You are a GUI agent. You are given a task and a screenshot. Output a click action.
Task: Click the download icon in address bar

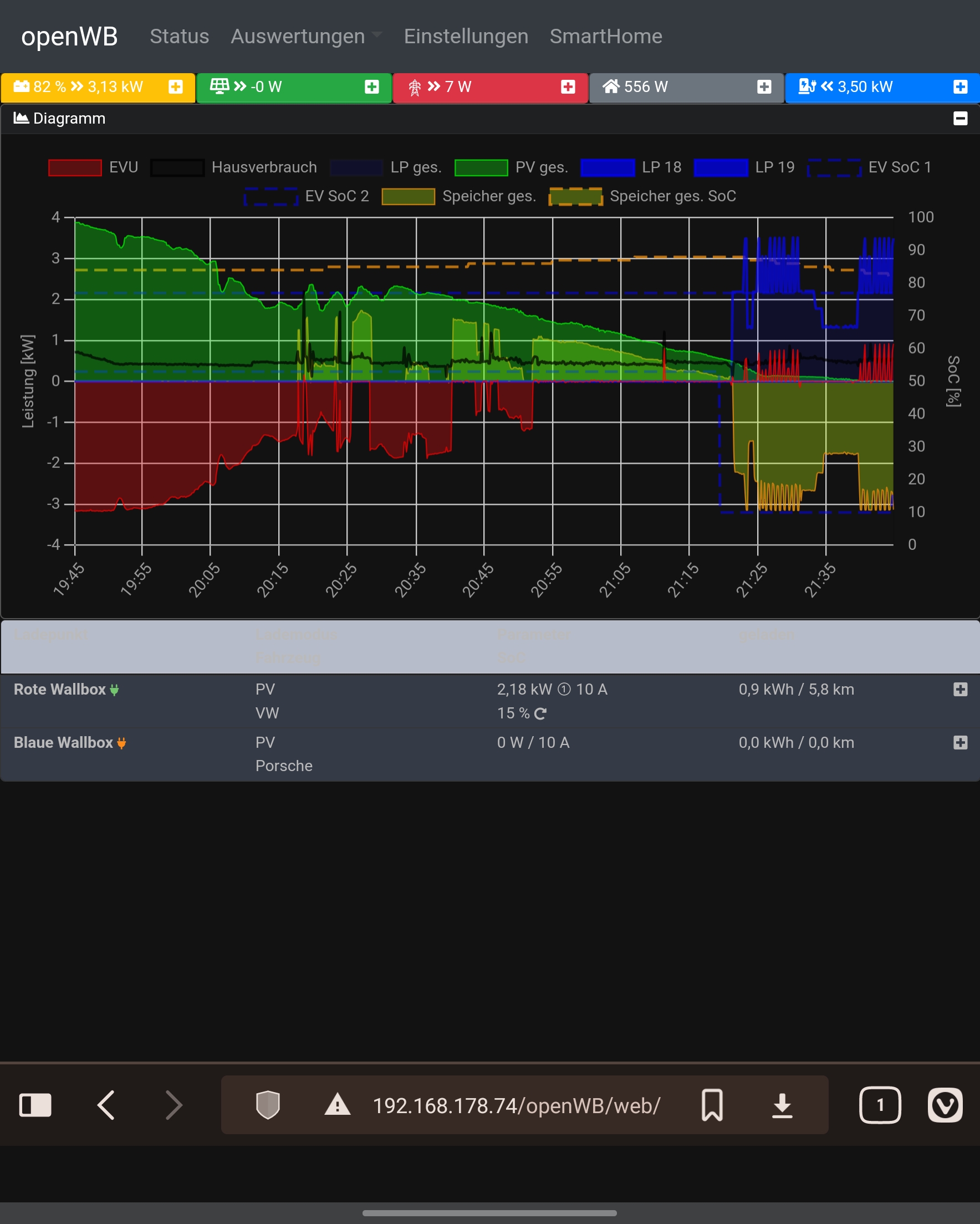[x=782, y=1105]
